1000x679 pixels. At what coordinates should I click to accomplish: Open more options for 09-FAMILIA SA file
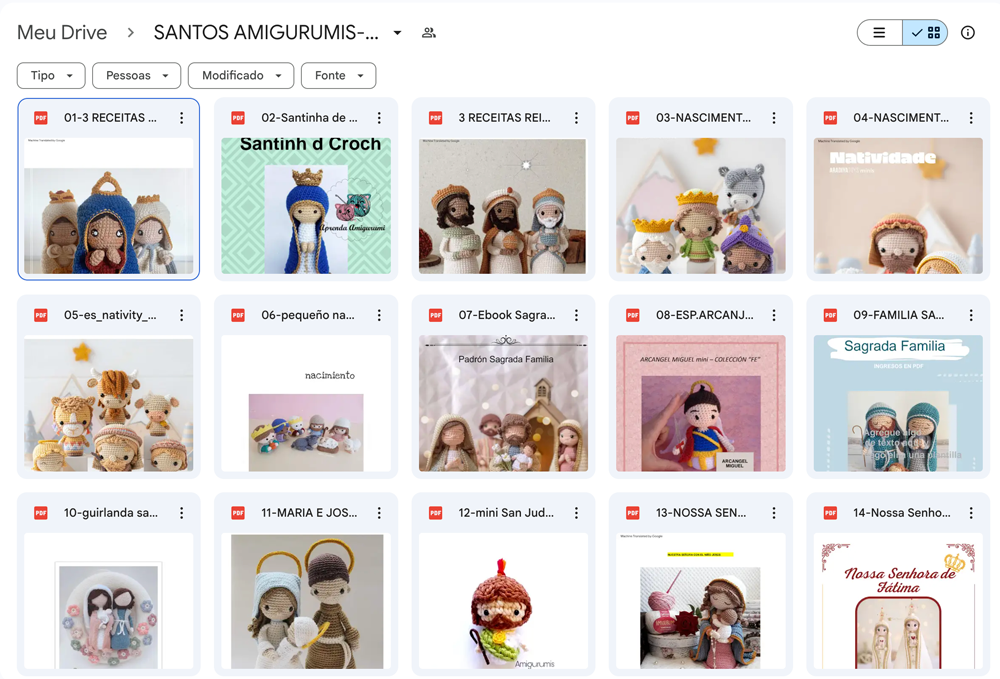(971, 315)
